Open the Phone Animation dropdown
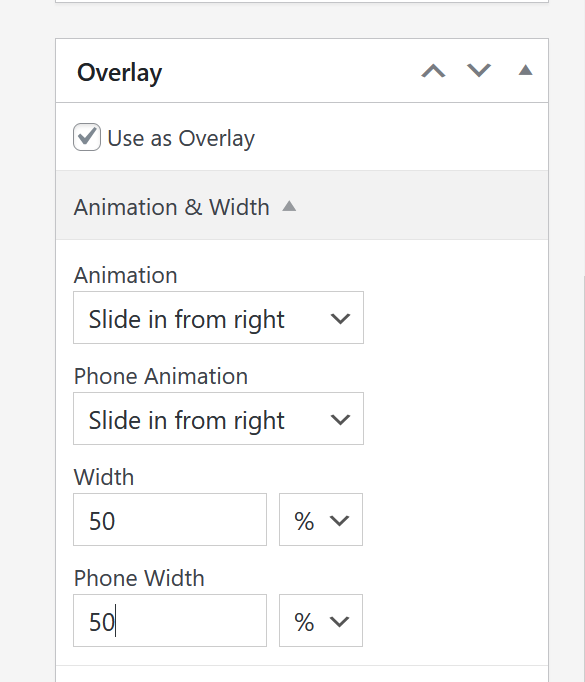 (x=218, y=419)
